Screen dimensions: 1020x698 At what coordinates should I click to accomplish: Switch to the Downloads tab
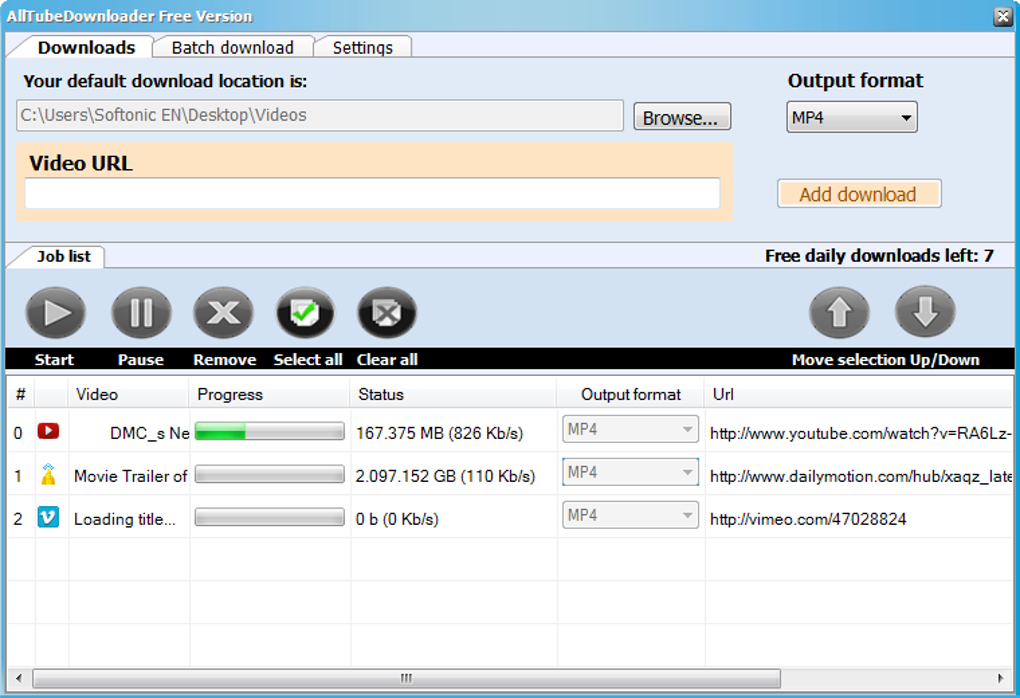(x=87, y=47)
